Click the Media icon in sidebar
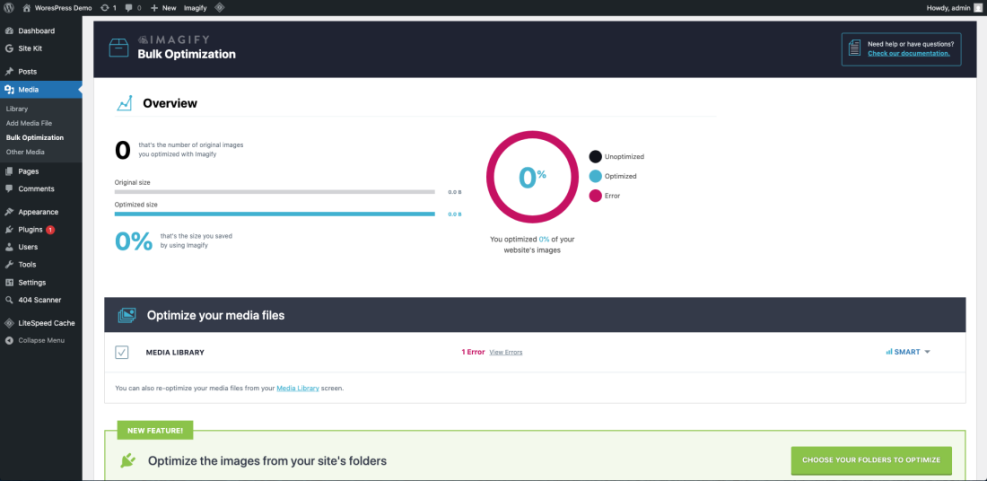This screenshot has height=481, width=987. (9, 90)
